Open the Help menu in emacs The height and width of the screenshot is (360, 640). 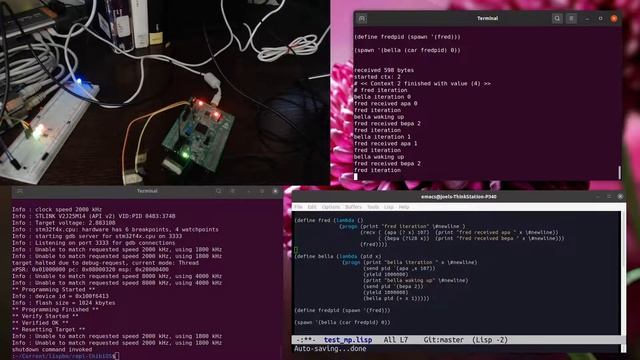404,207
